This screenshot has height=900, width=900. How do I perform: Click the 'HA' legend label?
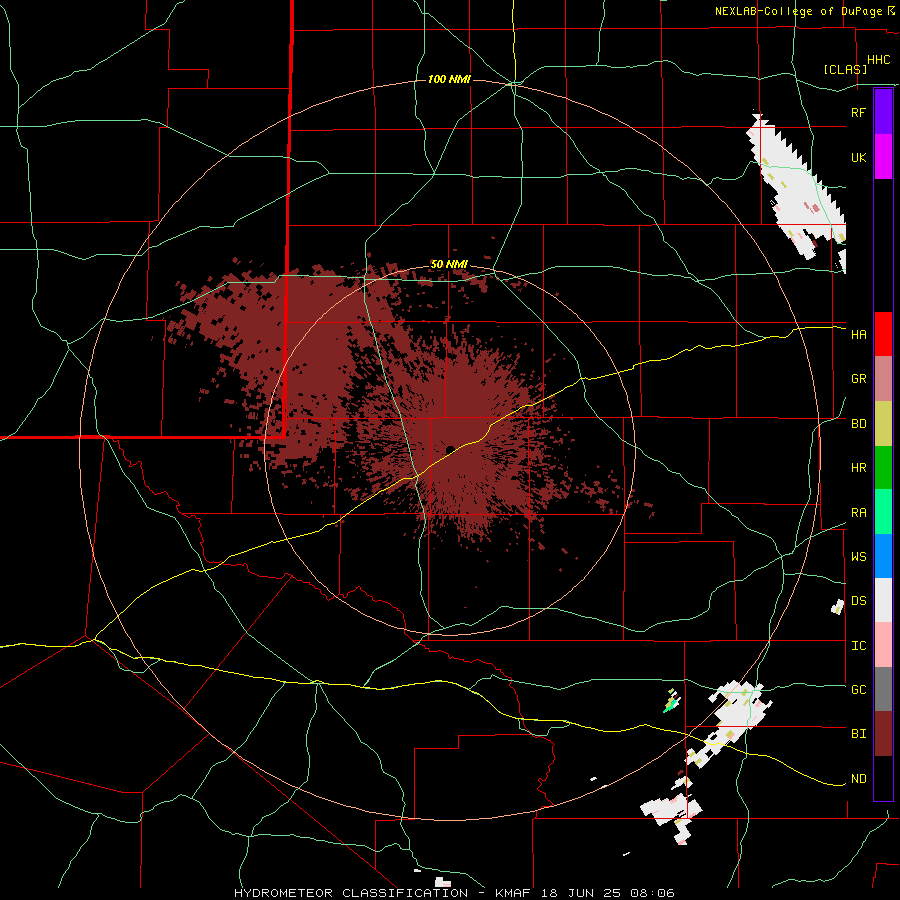tap(858, 334)
